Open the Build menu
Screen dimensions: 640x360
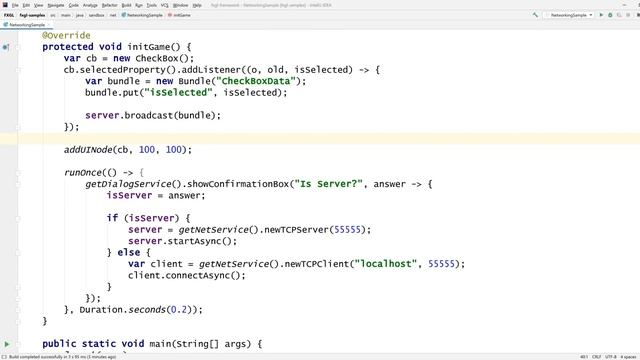[x=127, y=5]
